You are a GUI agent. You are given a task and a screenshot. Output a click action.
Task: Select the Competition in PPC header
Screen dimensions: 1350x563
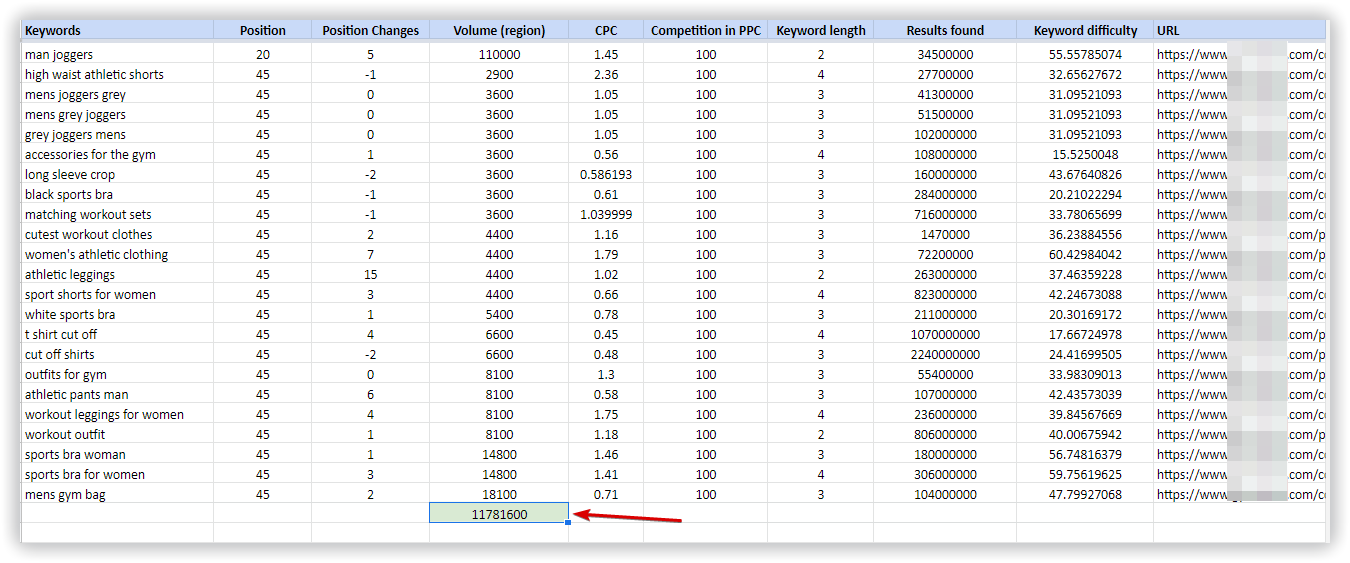point(706,31)
